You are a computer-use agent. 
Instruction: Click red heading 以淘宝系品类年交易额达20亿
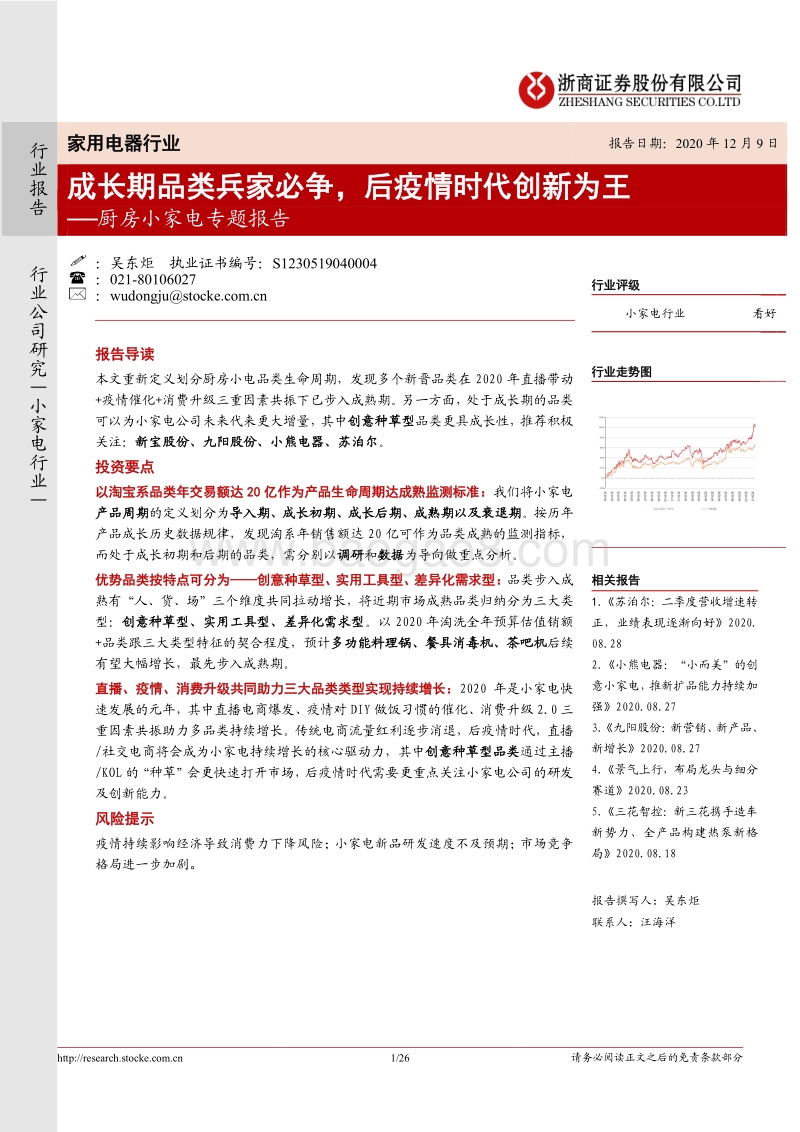pyautogui.click(x=290, y=492)
